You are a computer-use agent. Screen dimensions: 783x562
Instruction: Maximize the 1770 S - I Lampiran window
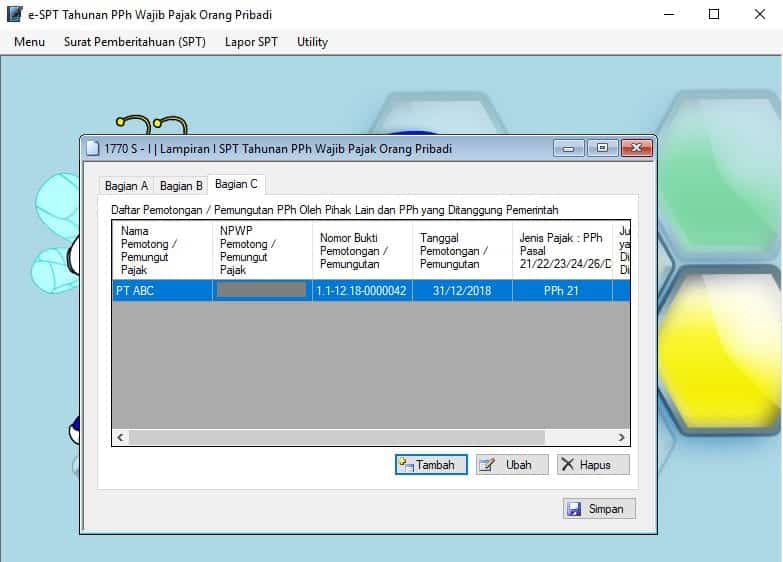point(603,148)
